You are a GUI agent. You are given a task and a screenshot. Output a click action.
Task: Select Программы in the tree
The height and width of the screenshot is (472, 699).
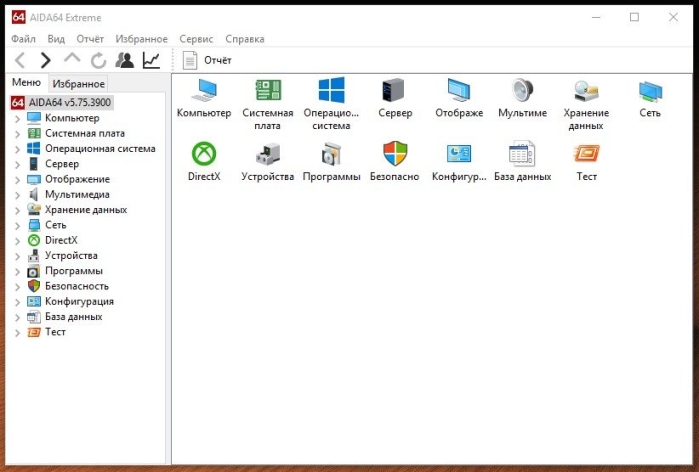[x=74, y=271]
